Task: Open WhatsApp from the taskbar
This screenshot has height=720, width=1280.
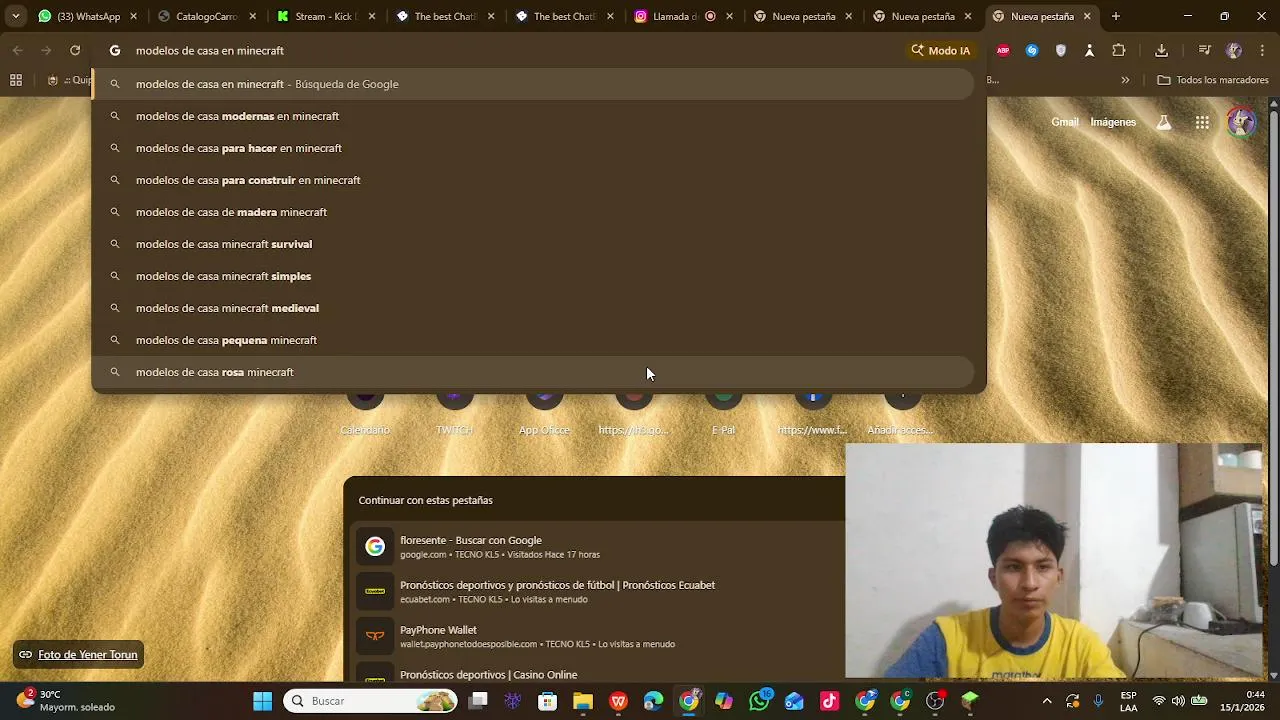Action: (759, 701)
